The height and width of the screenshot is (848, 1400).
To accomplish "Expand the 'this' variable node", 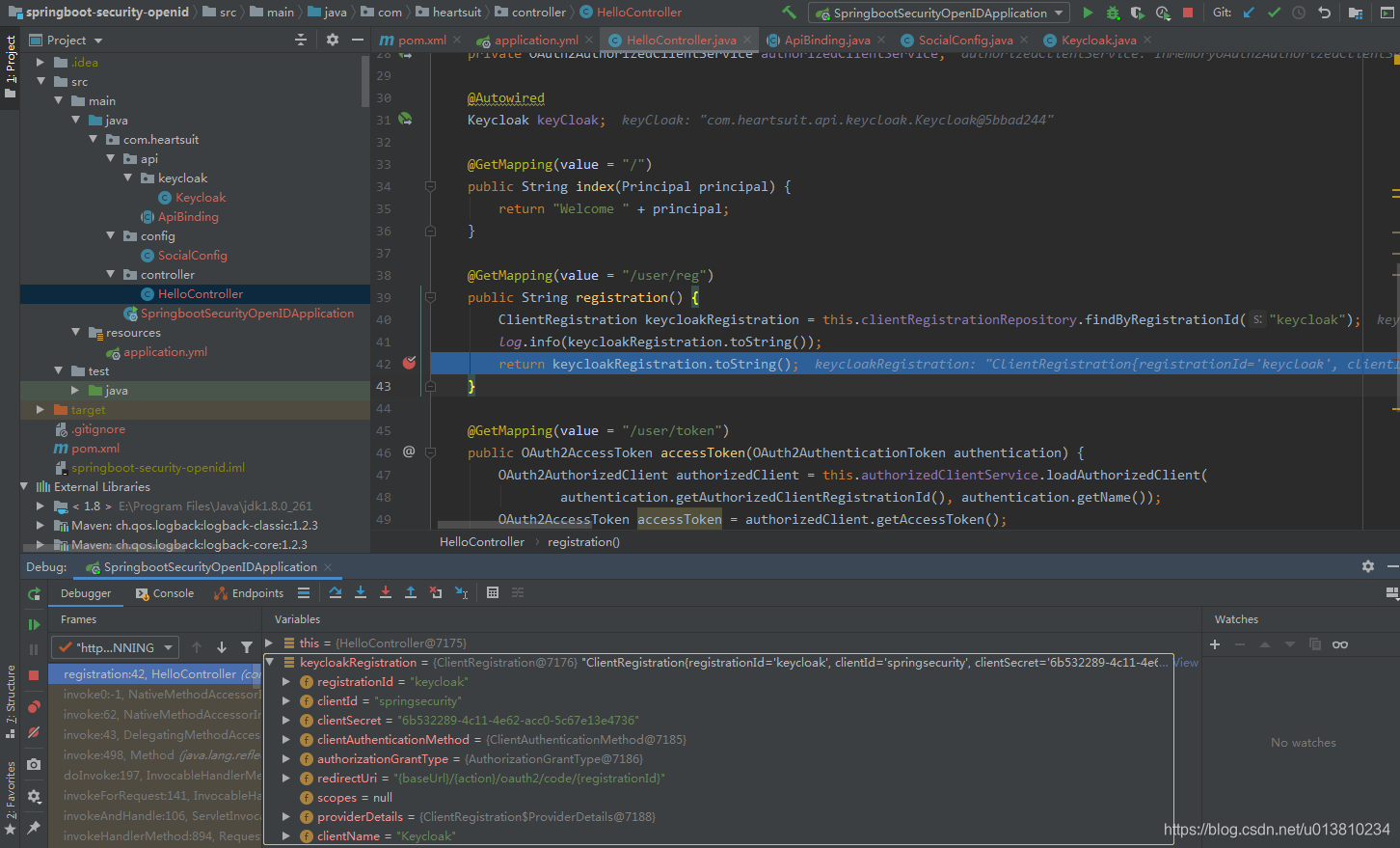I will (x=269, y=643).
